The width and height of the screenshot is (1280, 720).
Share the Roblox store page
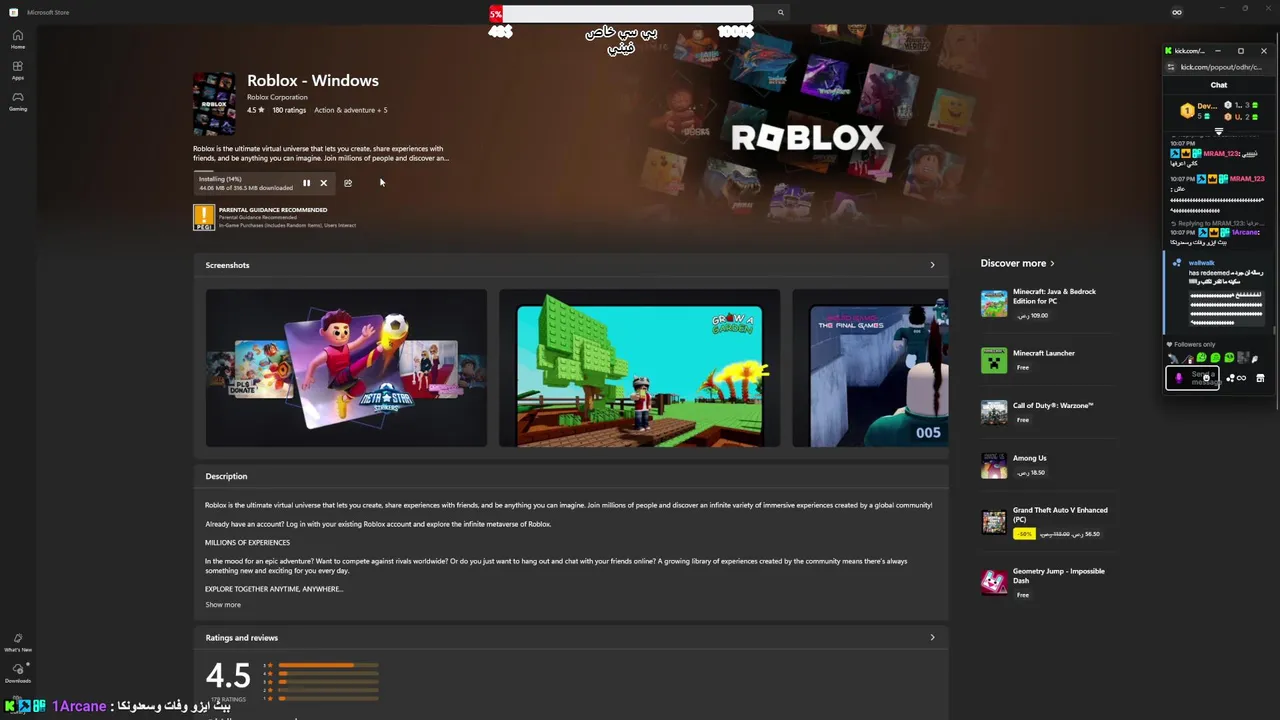(x=348, y=183)
